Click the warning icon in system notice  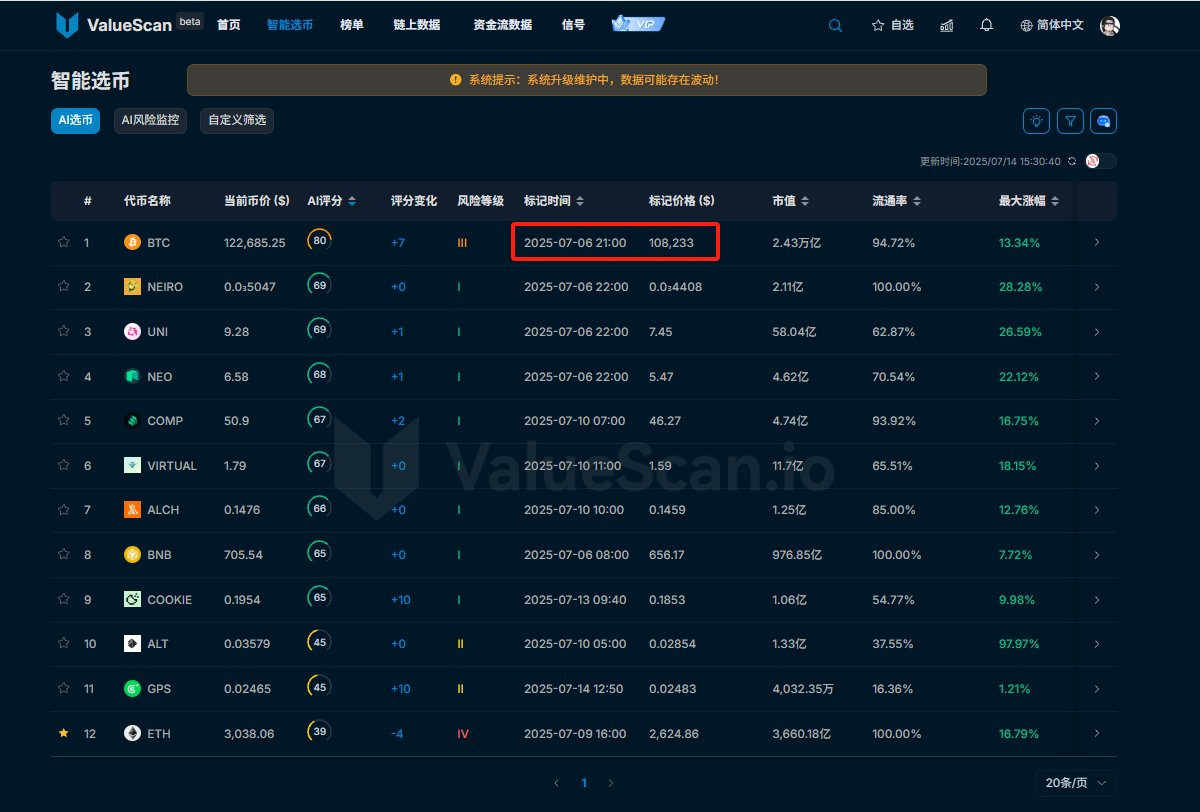click(x=456, y=80)
